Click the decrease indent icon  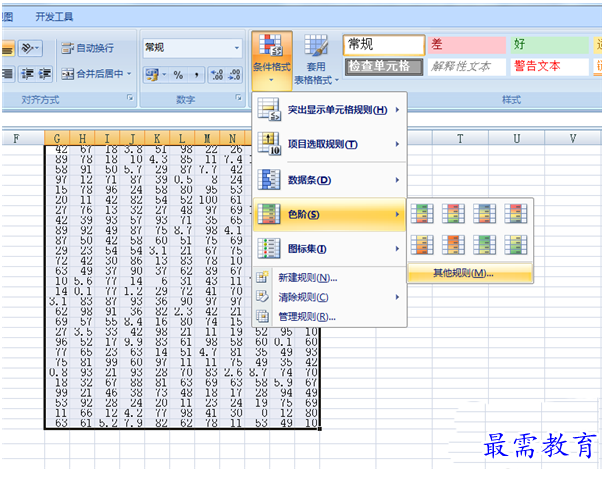click(x=27, y=74)
